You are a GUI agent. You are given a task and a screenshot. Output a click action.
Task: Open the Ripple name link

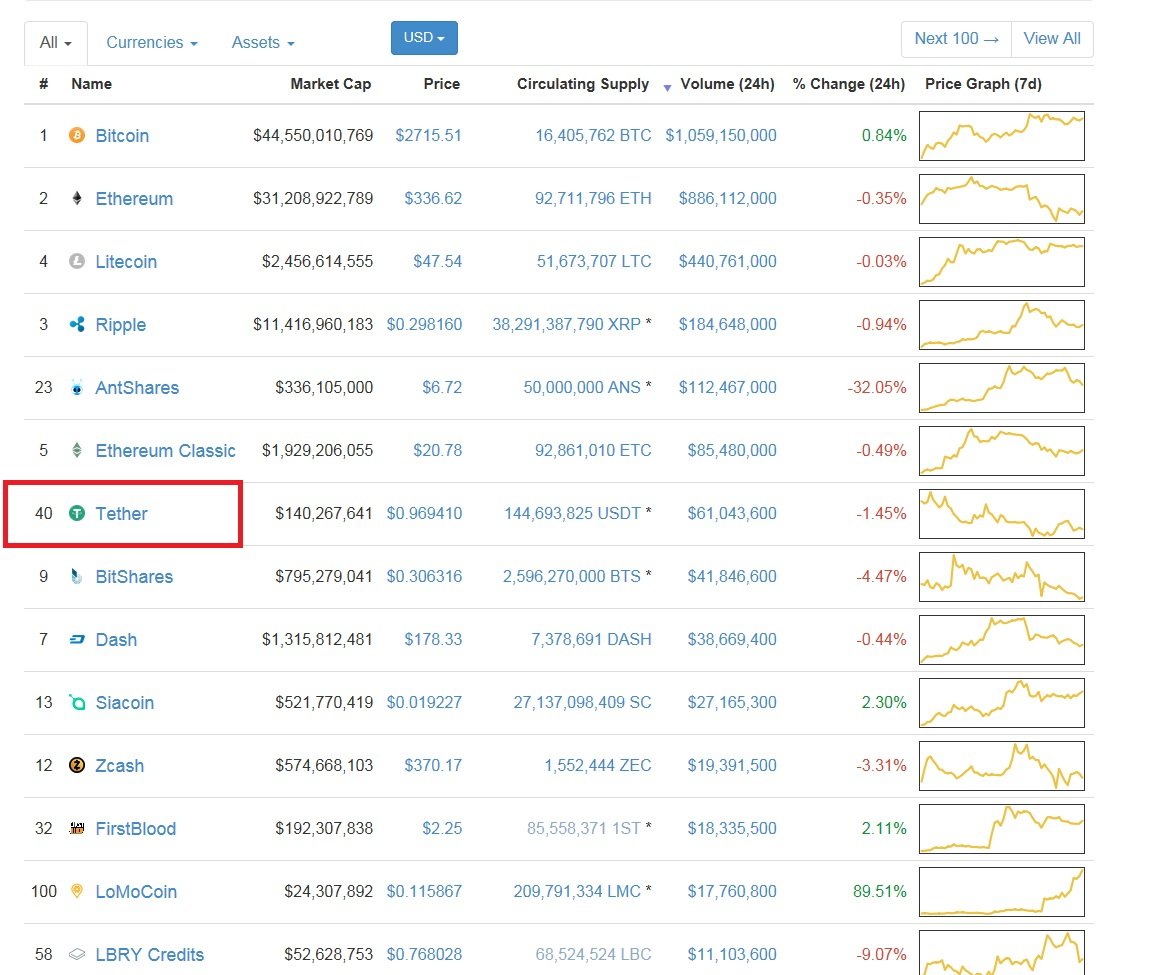[121, 324]
